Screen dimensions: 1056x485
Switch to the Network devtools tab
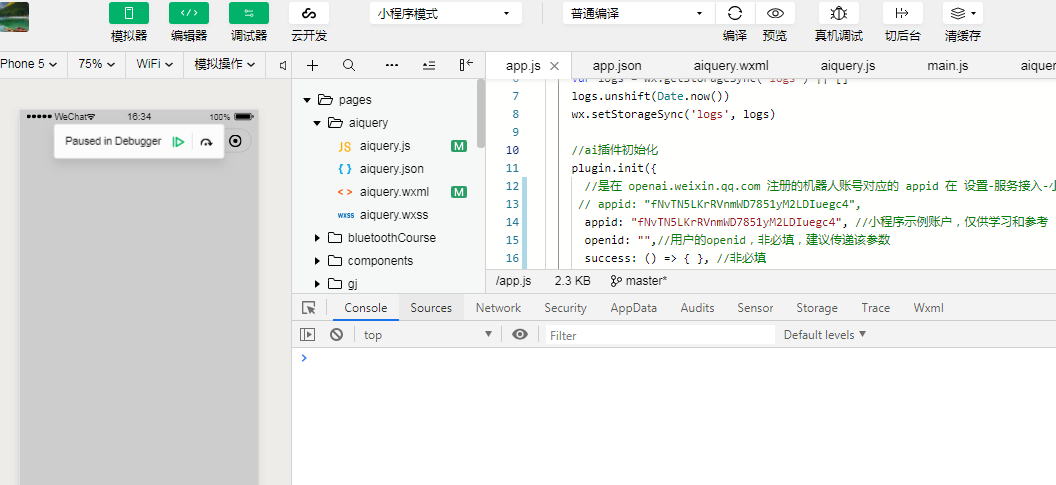[x=498, y=308]
